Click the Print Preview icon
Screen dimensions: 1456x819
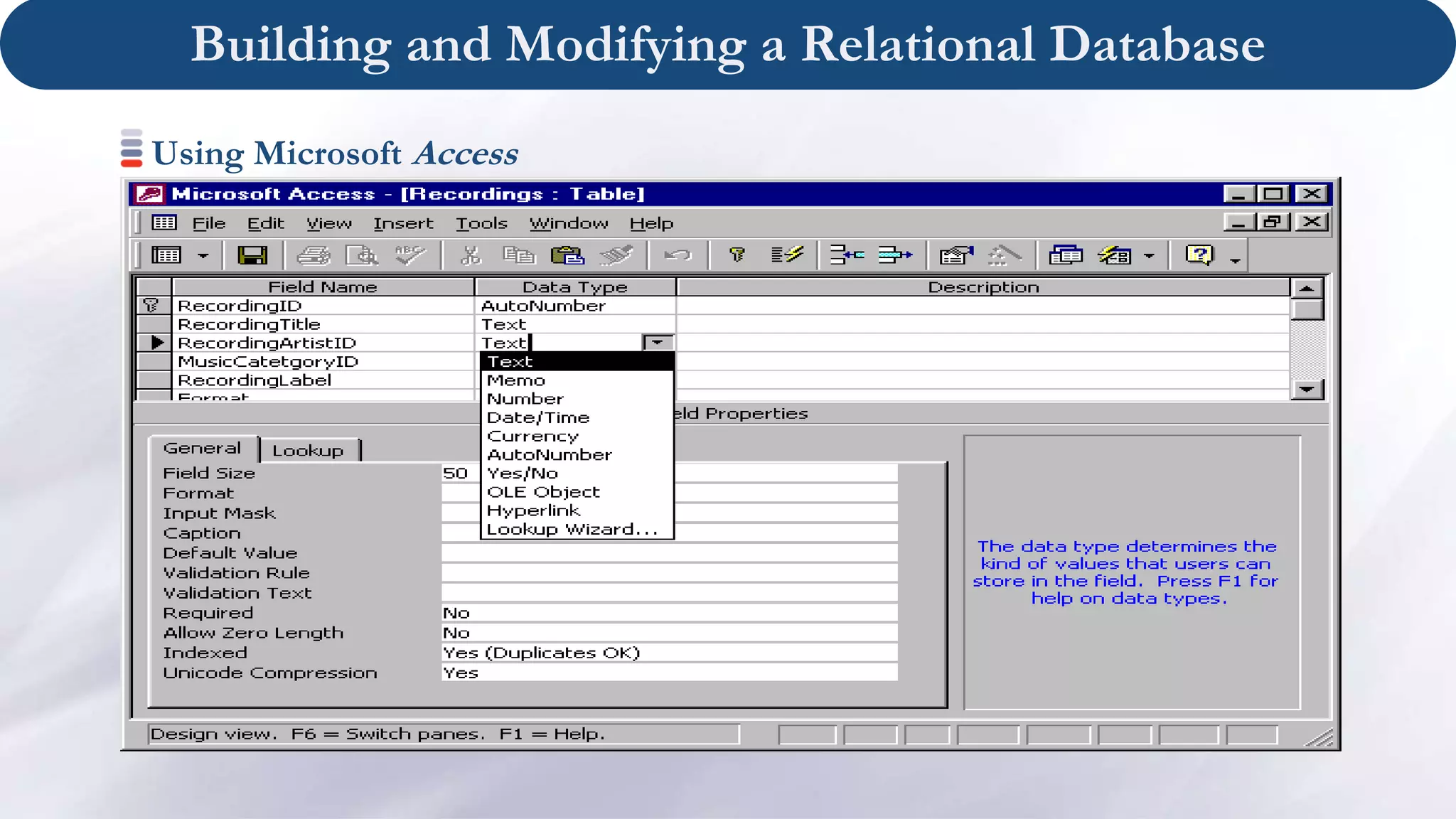coord(362,255)
